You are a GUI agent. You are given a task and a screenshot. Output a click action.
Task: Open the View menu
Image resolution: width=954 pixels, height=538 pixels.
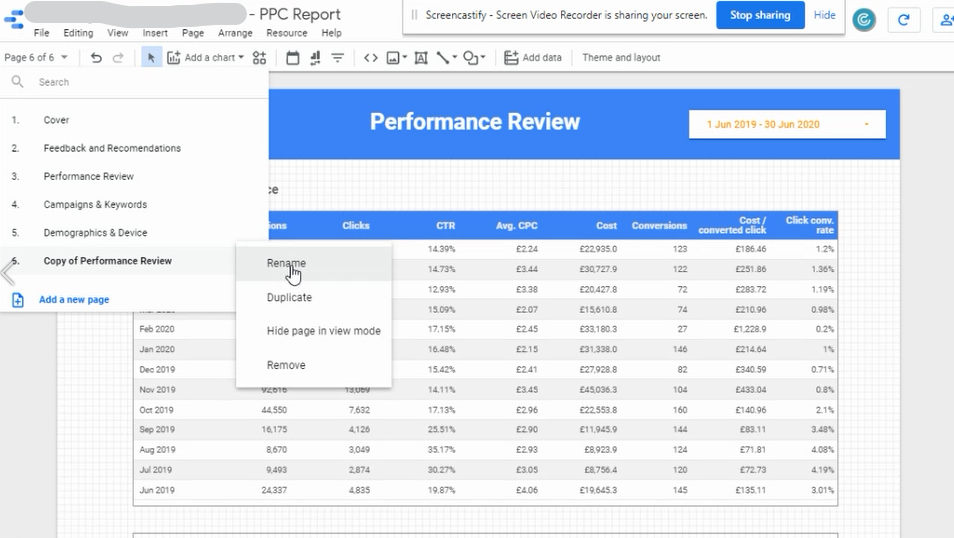117,33
